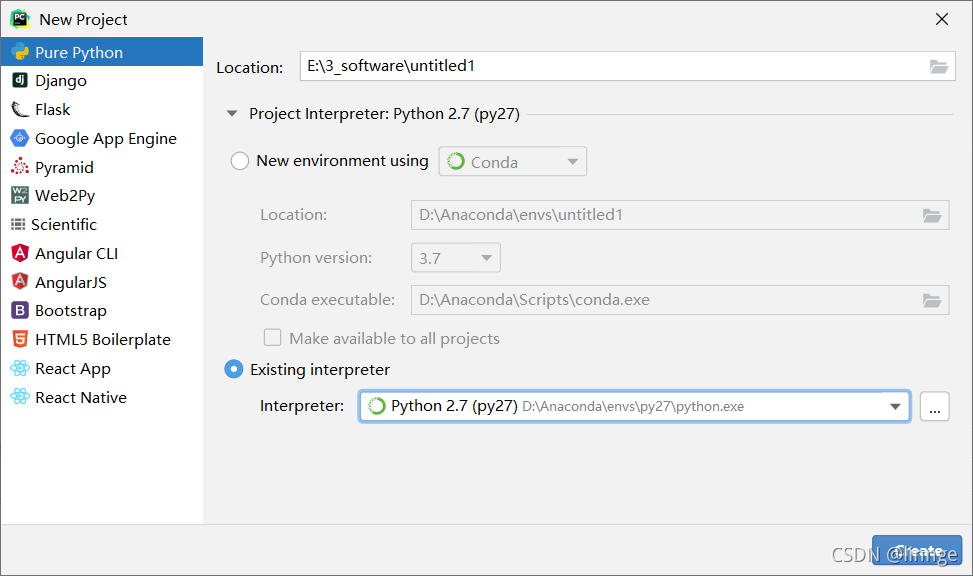Select the Bootstrap project icon
Image resolution: width=973 pixels, height=576 pixels.
pyautogui.click(x=22, y=310)
